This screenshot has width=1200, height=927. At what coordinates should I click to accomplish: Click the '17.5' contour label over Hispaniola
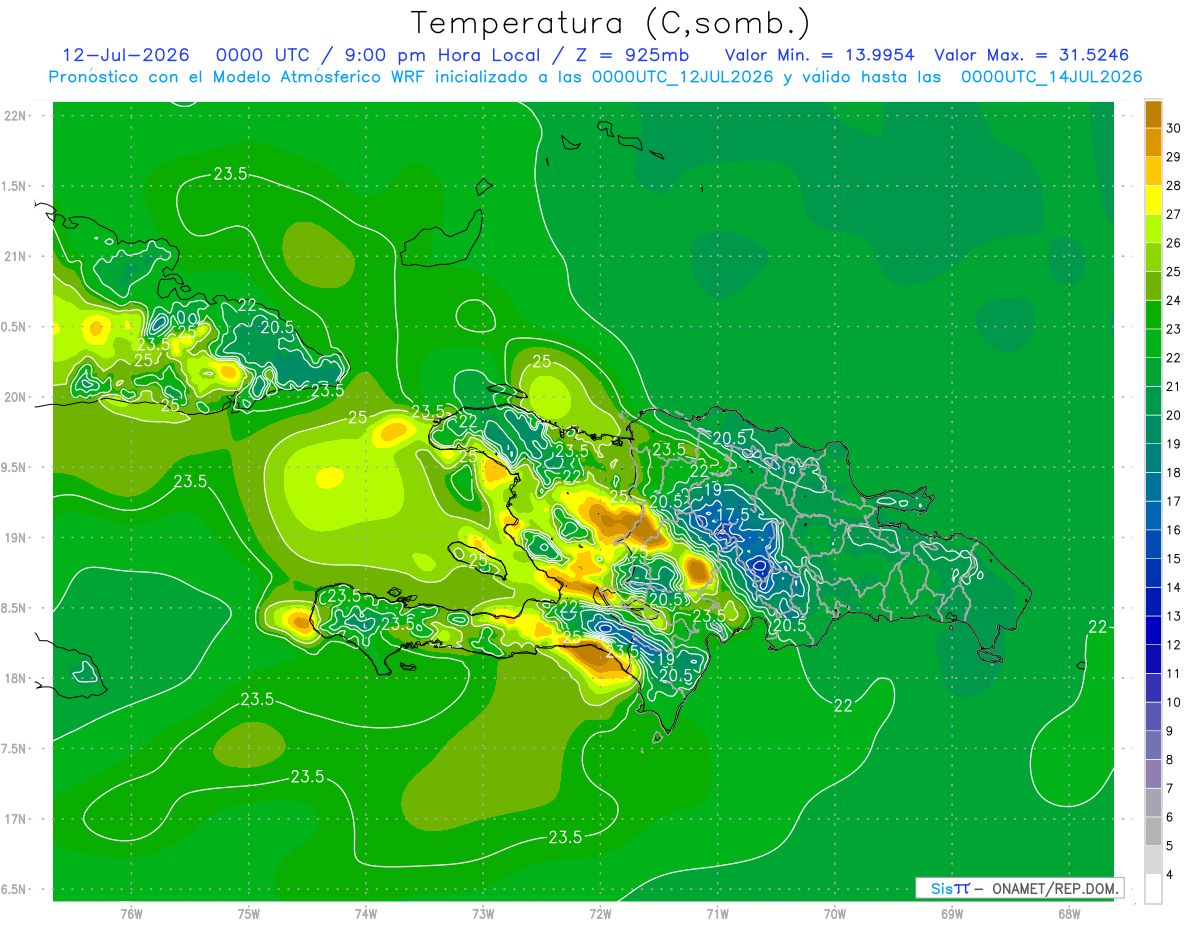point(731,514)
